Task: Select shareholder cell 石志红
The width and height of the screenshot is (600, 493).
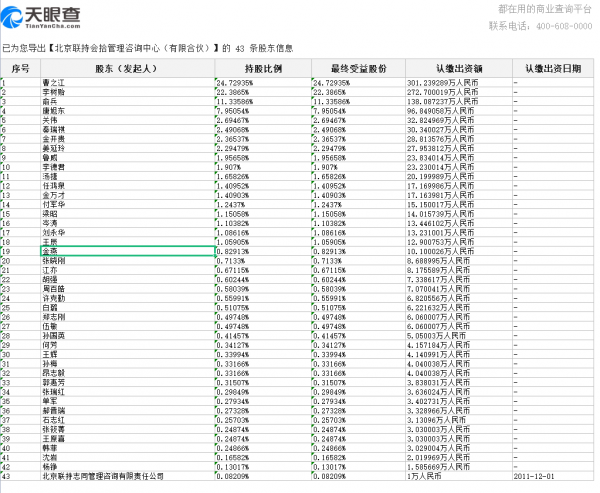Action: [x=127, y=420]
